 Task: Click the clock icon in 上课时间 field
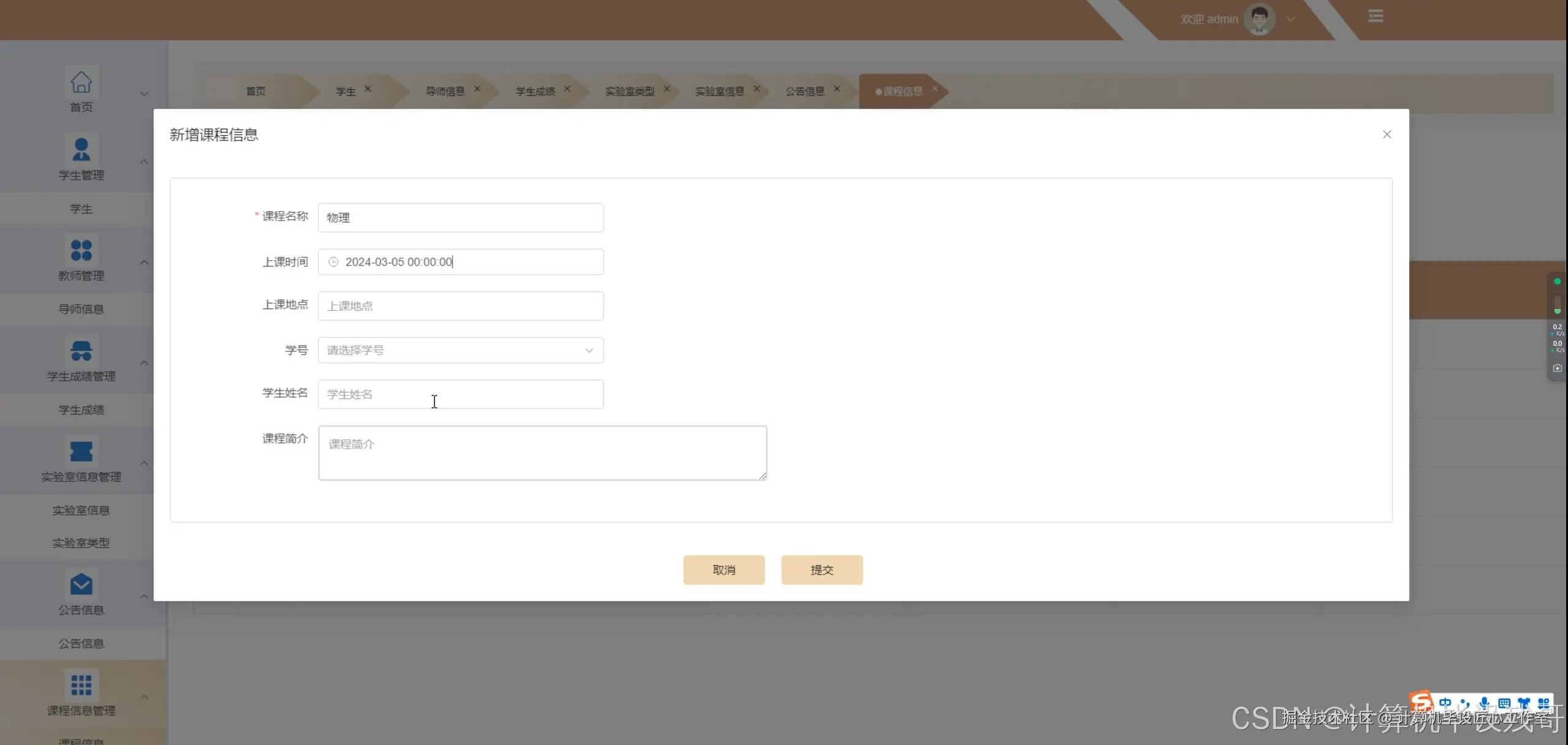(x=334, y=262)
